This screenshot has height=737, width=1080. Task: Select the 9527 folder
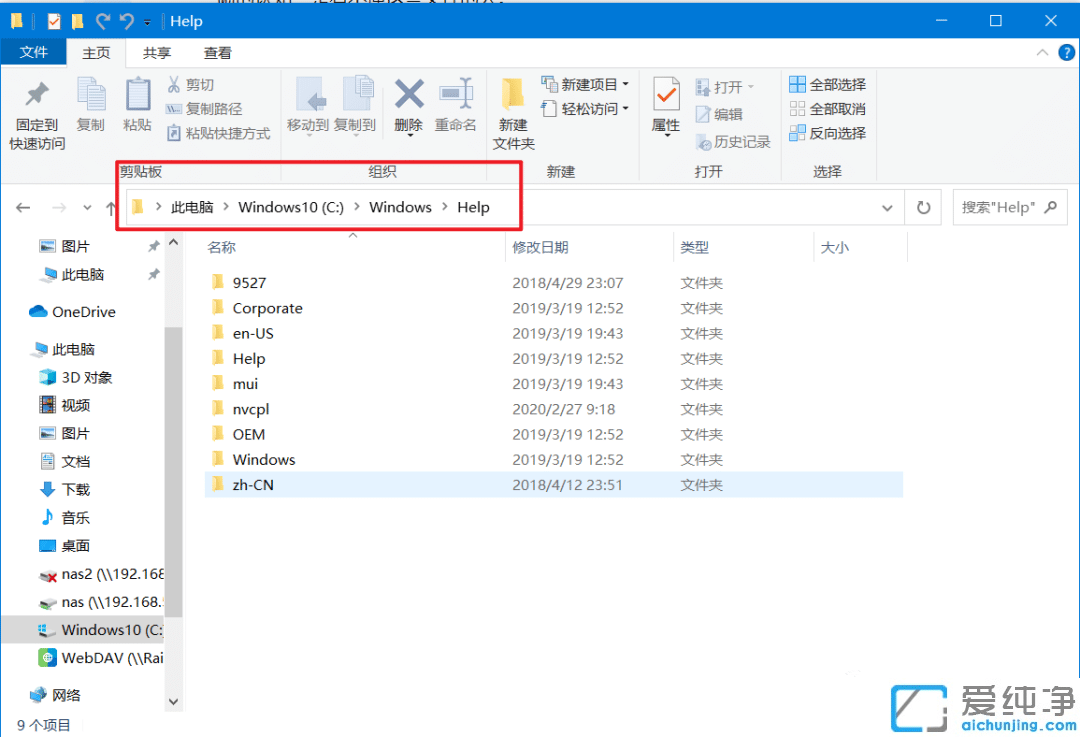[x=554, y=283]
